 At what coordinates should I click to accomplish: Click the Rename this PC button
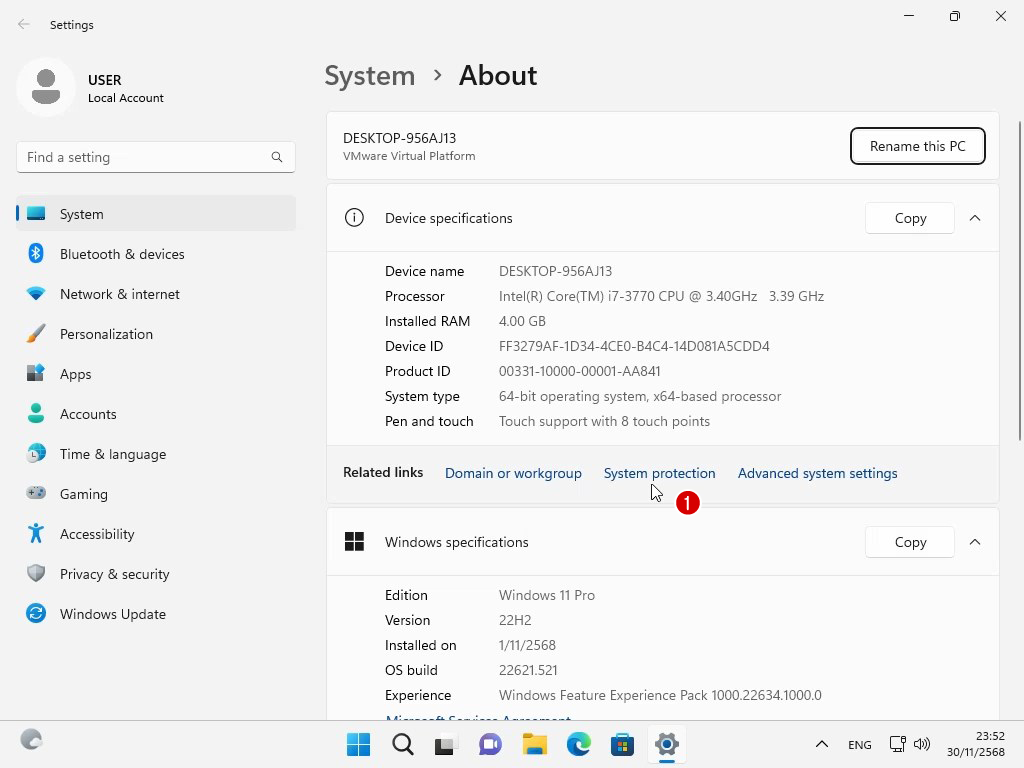click(x=917, y=146)
